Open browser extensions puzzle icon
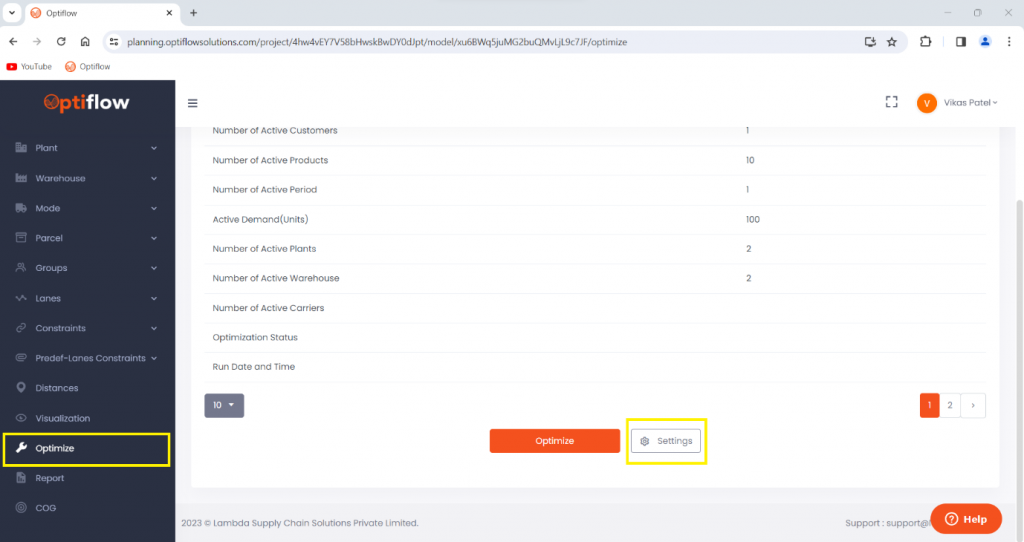Screen dimensions: 1024x542 coord(925,42)
